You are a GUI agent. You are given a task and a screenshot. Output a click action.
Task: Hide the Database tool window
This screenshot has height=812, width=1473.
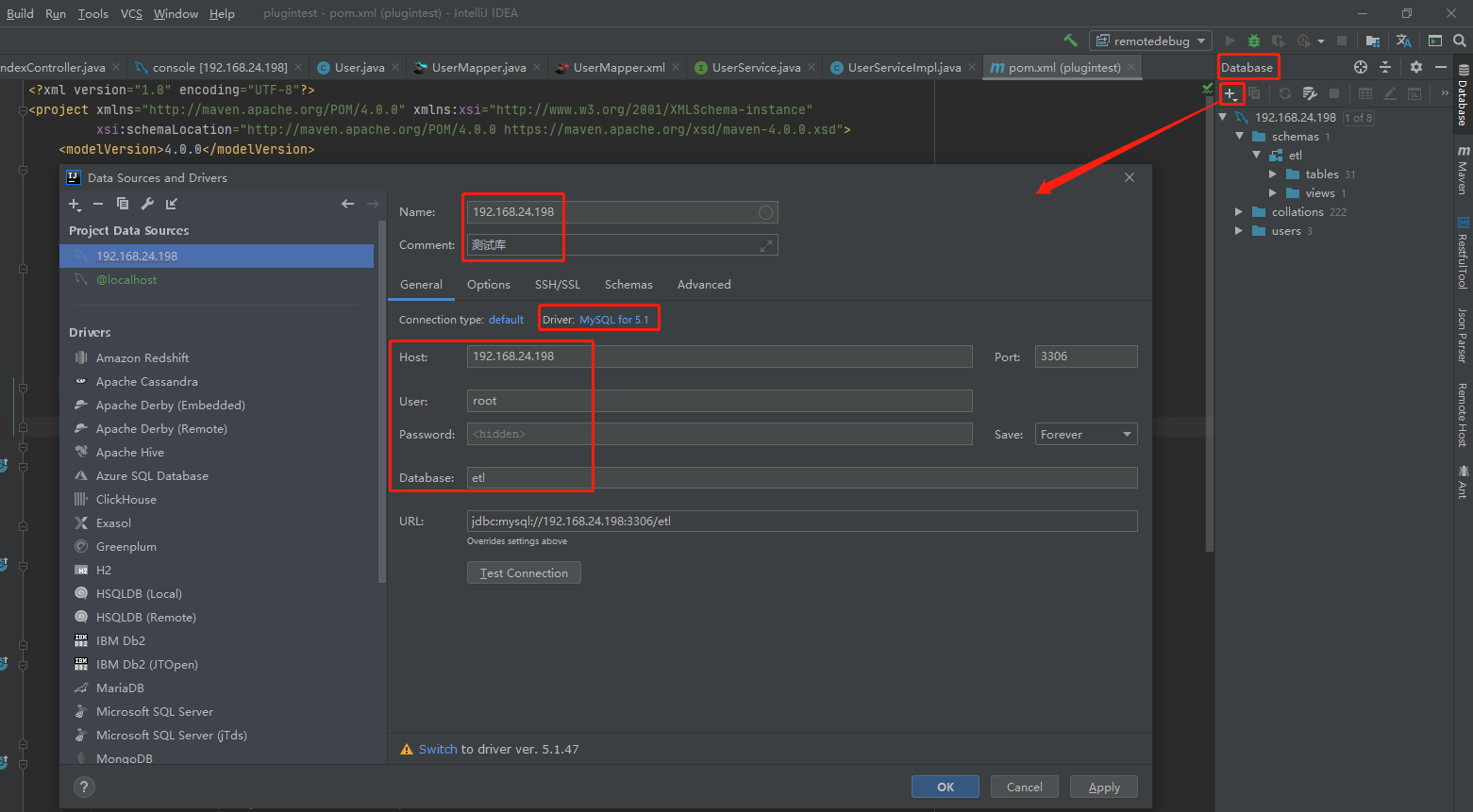coord(1441,67)
